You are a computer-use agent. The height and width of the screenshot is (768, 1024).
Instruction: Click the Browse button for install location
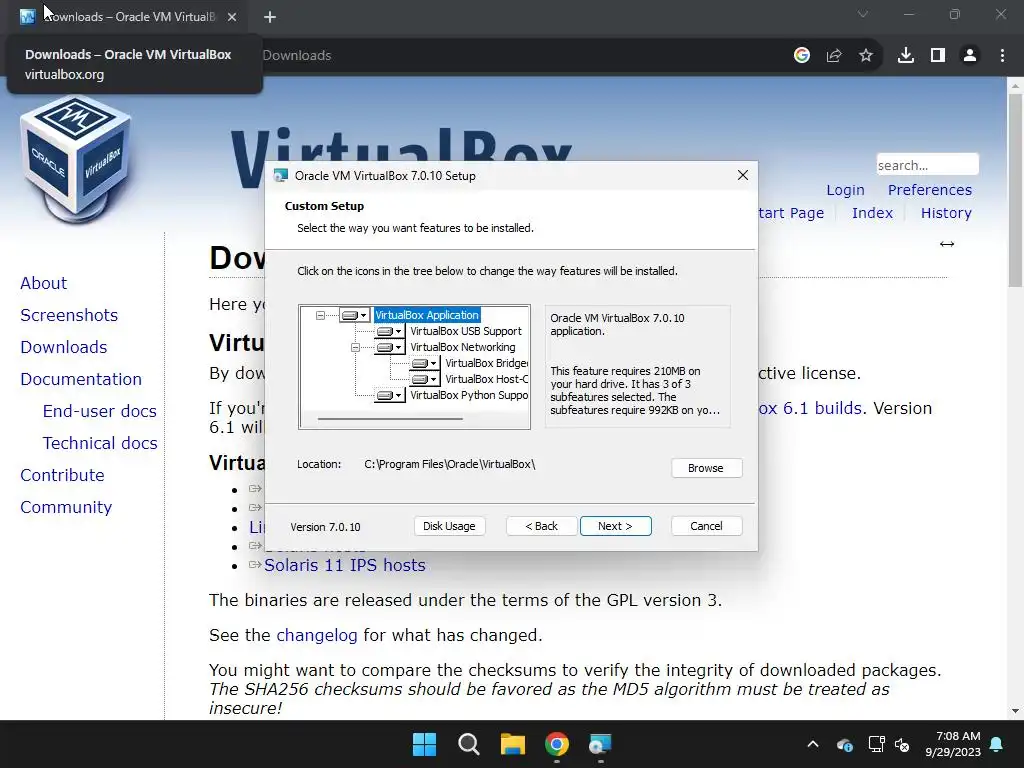pos(706,468)
